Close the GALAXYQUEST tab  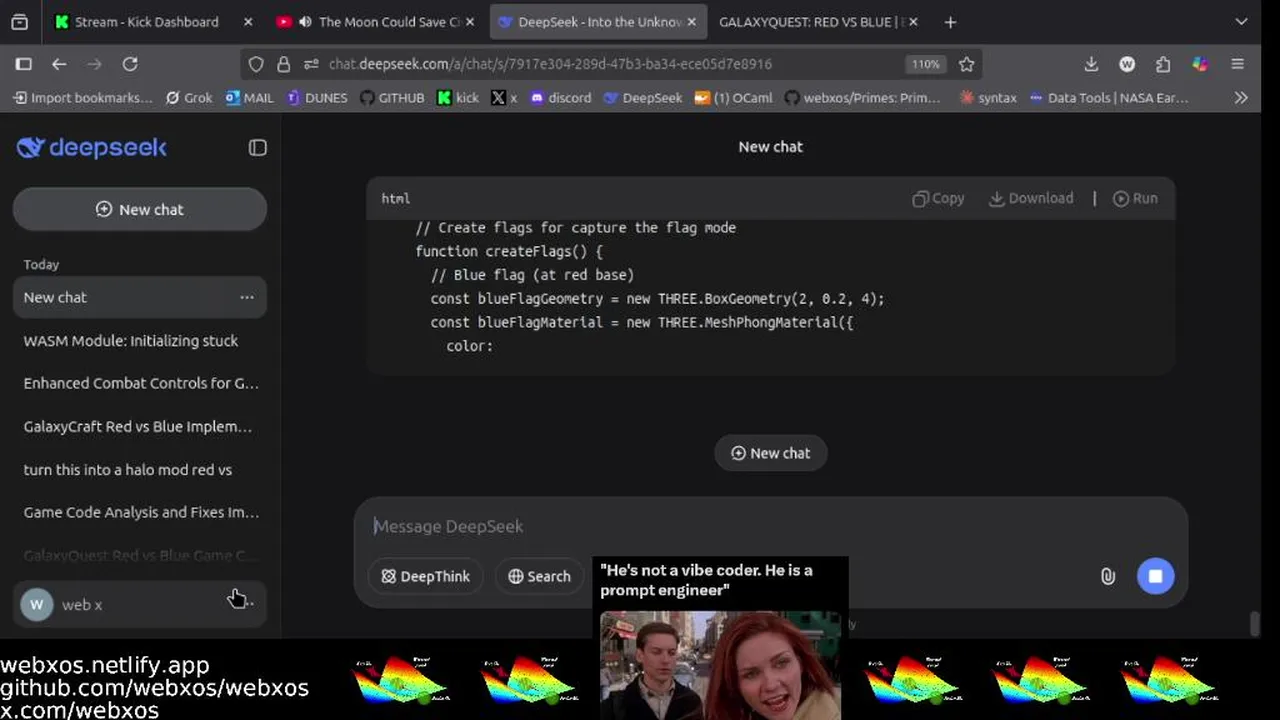pos(913,21)
